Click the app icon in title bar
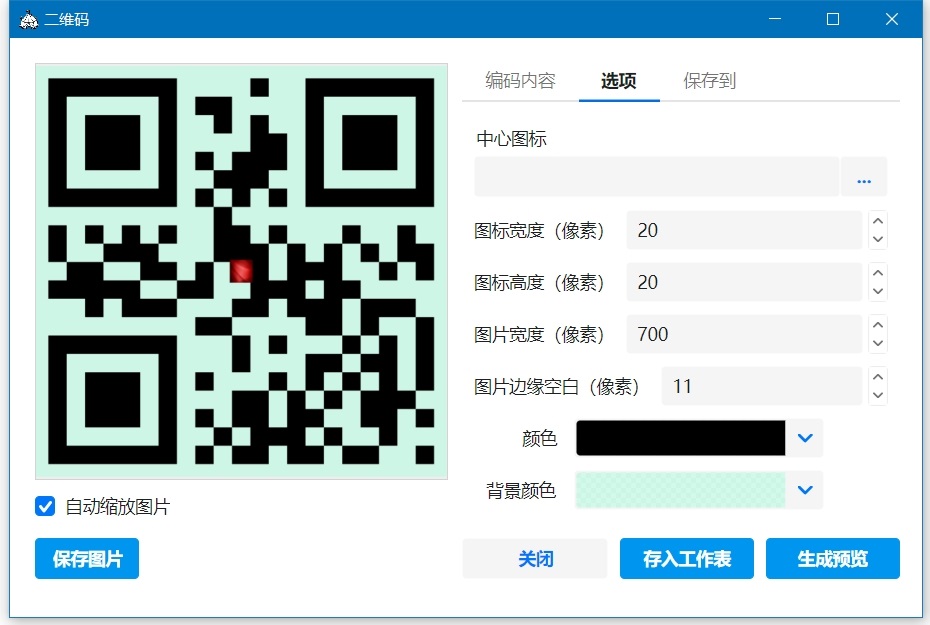 pyautogui.click(x=28, y=20)
